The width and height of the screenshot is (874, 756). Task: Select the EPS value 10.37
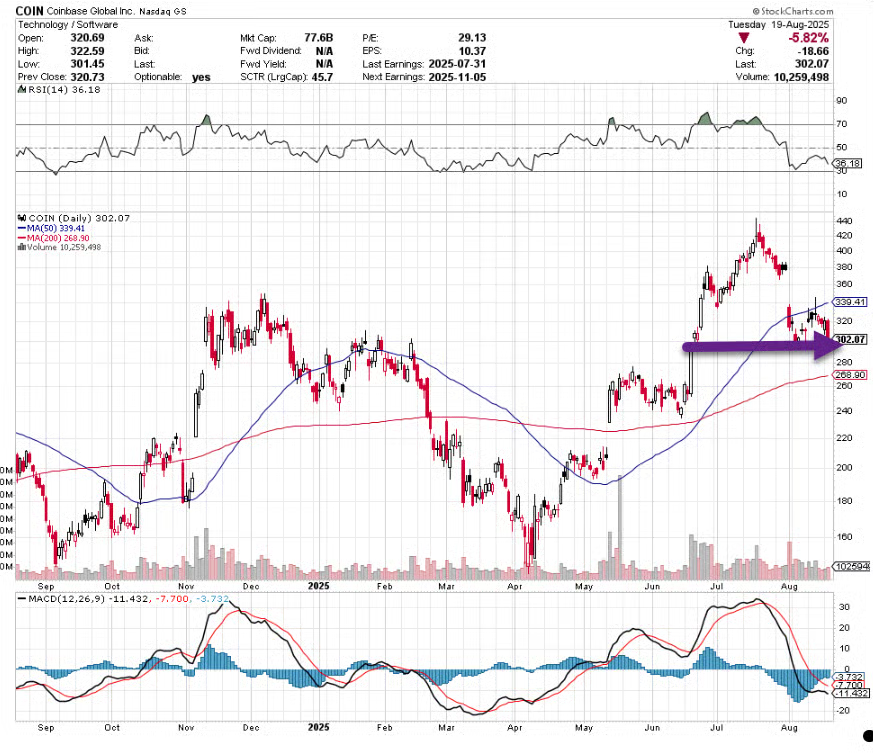pos(472,51)
